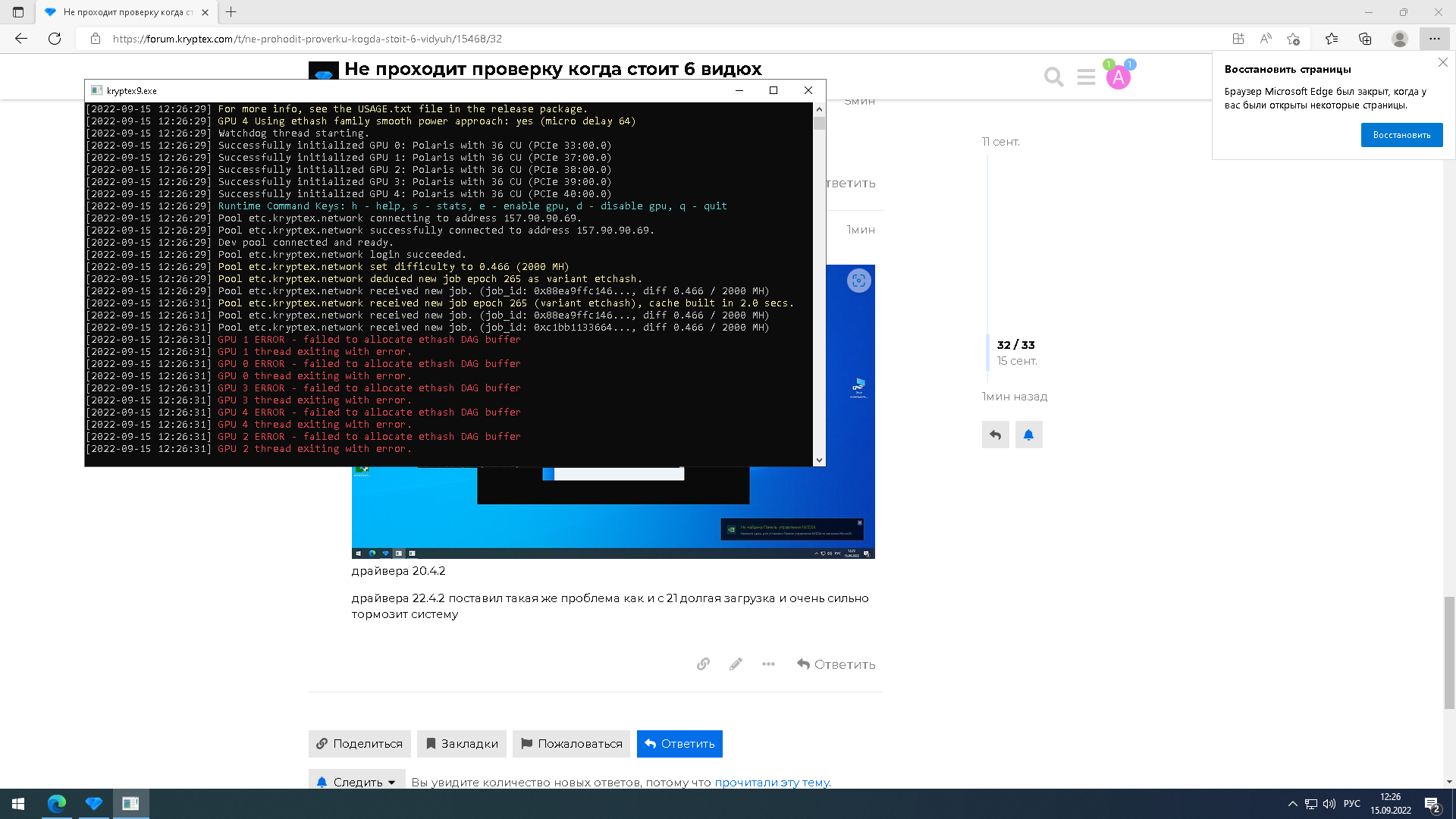Image resolution: width=1456 pixels, height=819 pixels.
Task: Open a new browser tab
Action: pyautogui.click(x=231, y=12)
